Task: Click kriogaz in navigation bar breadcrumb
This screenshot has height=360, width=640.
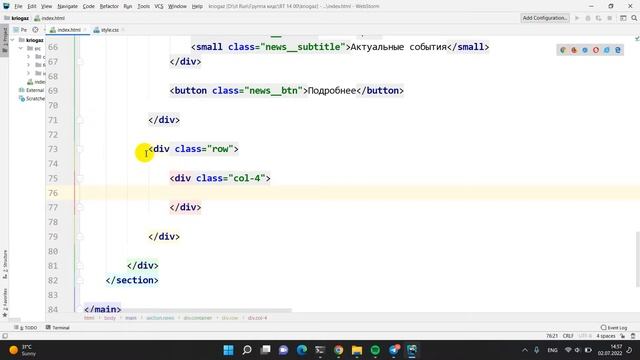Action: click(17, 18)
